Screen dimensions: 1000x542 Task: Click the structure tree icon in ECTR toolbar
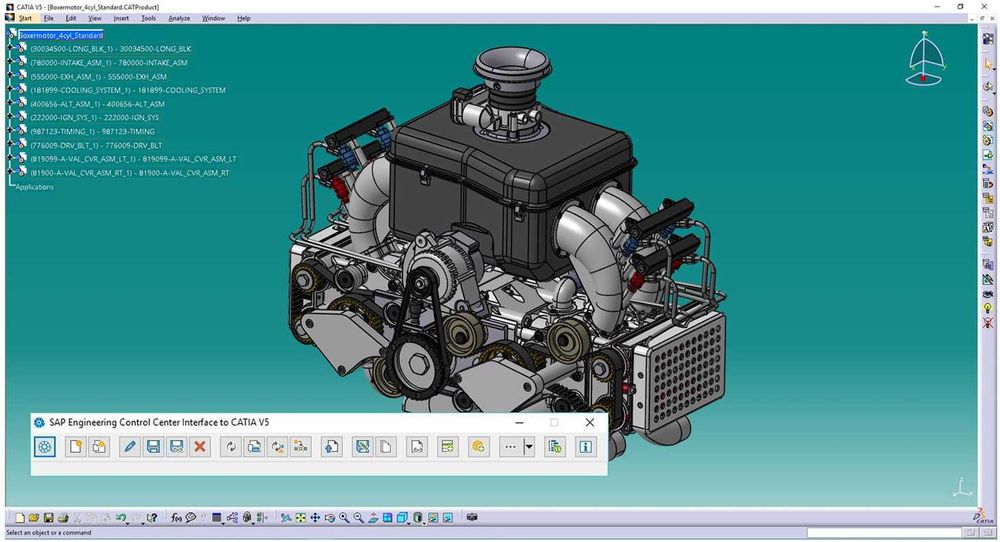coord(300,447)
